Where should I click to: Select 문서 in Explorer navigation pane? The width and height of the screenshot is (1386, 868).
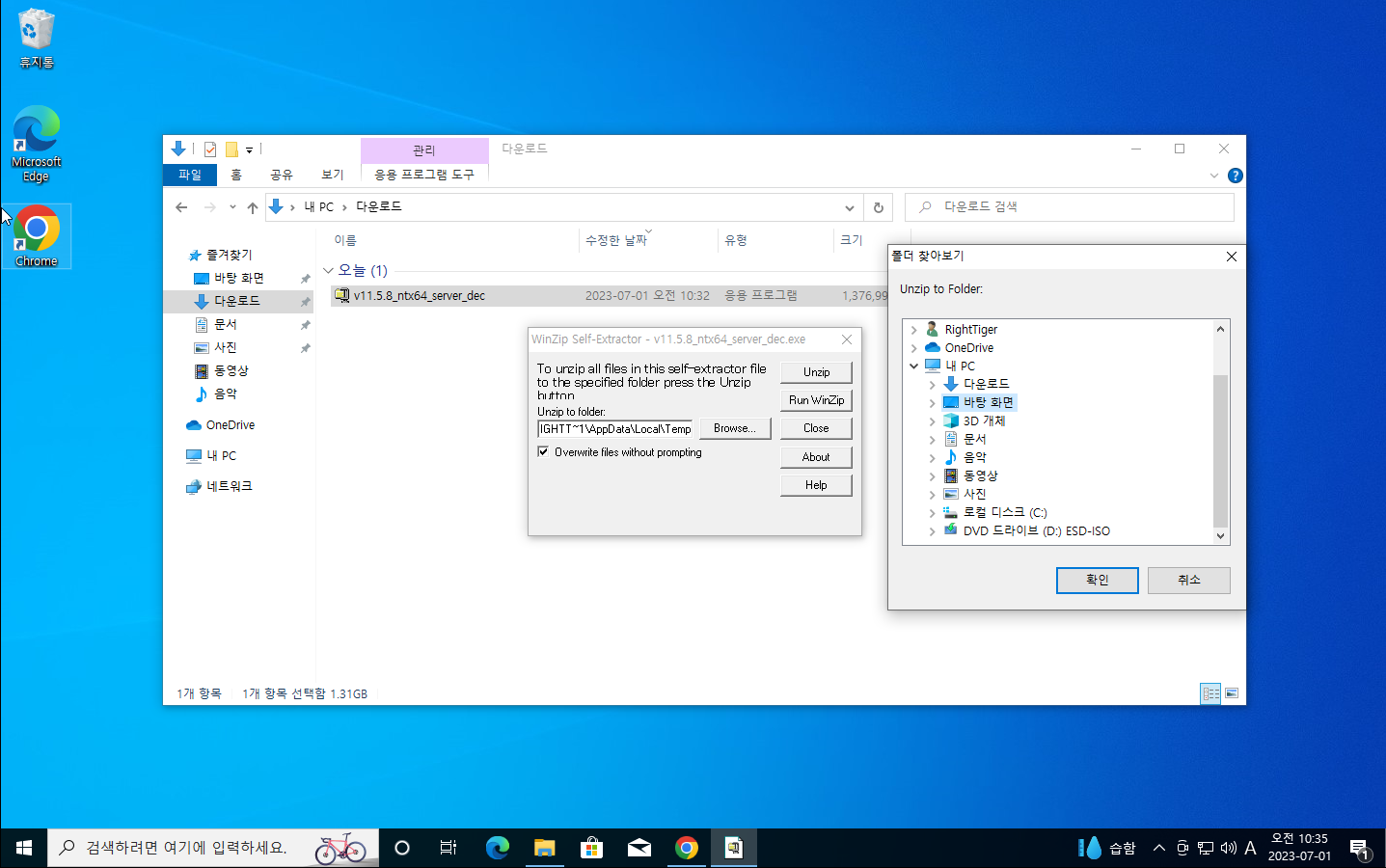click(x=226, y=324)
